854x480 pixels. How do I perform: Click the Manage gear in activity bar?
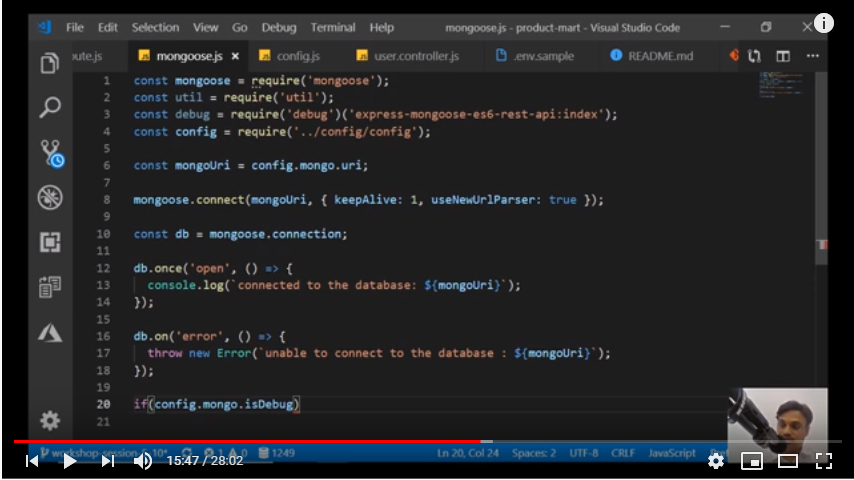[x=49, y=420]
